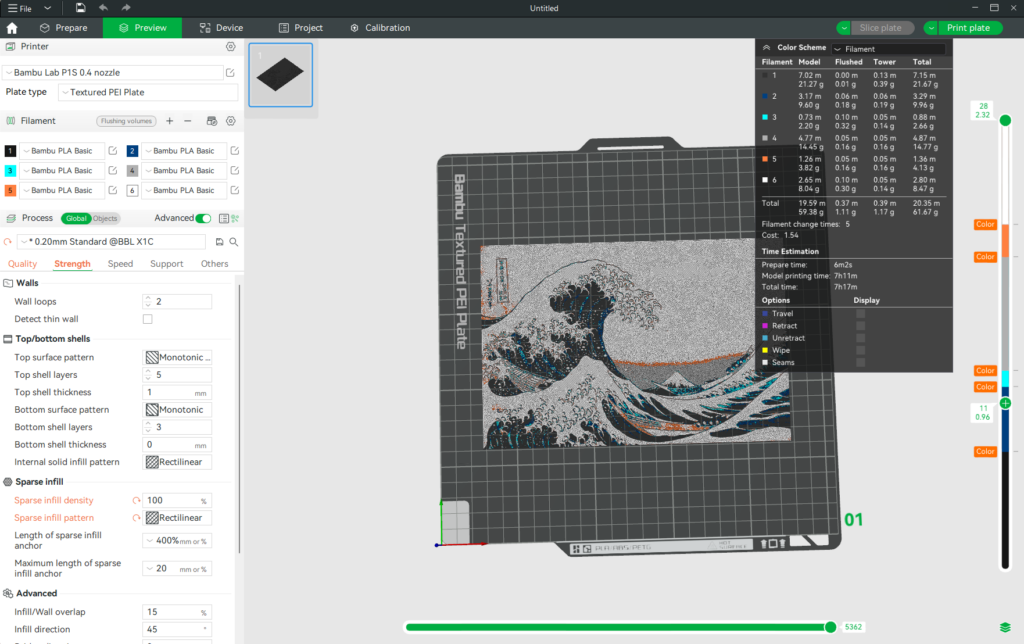Viewport: 1024px width, 644px height.
Task: Open the Quality settings tab
Action: click(x=22, y=264)
